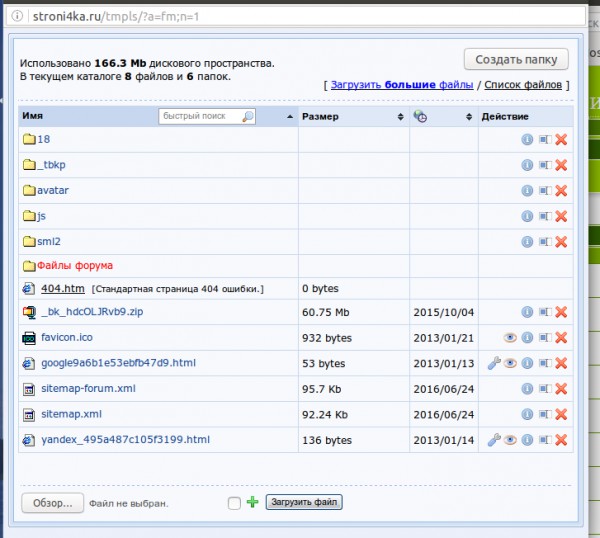Screen dimensions: 600x538
Task: Tick the checkbox beside the upload button
Action: tap(234, 503)
